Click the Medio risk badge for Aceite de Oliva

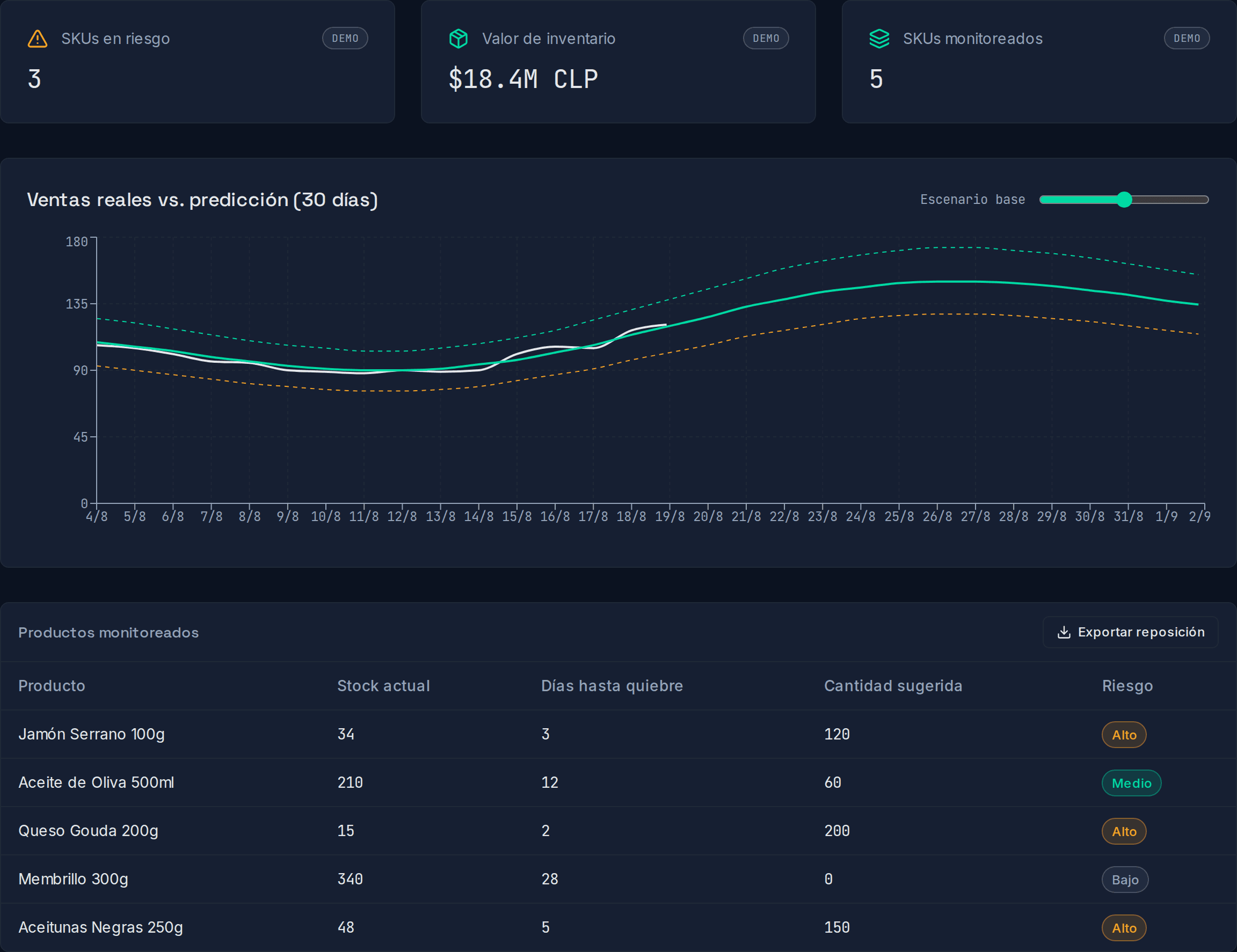[x=1131, y=783]
